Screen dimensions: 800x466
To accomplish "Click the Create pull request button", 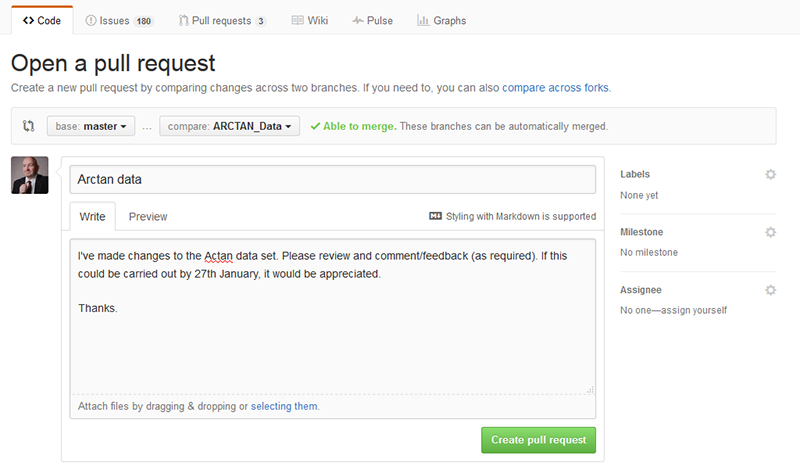I will coord(538,440).
